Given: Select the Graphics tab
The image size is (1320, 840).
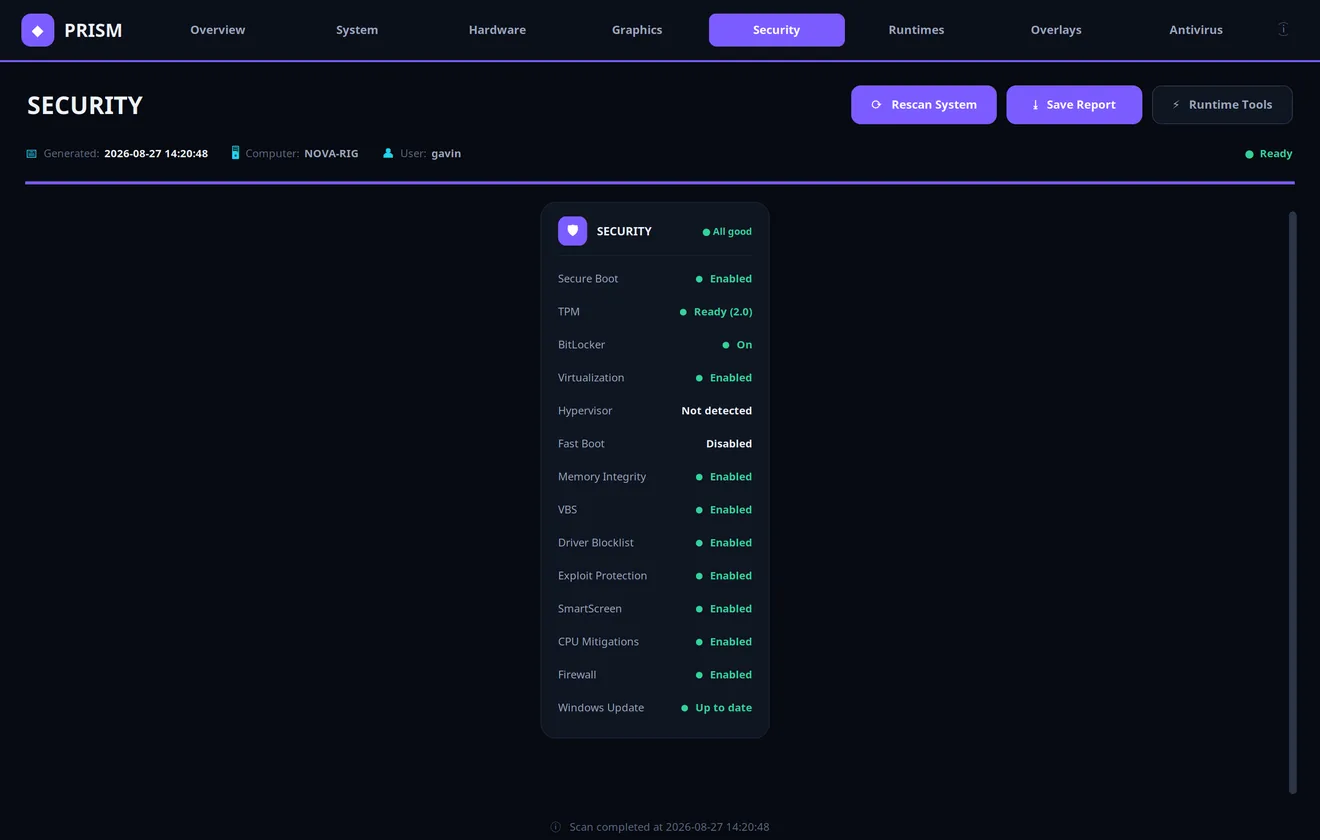Looking at the screenshot, I should (637, 30).
